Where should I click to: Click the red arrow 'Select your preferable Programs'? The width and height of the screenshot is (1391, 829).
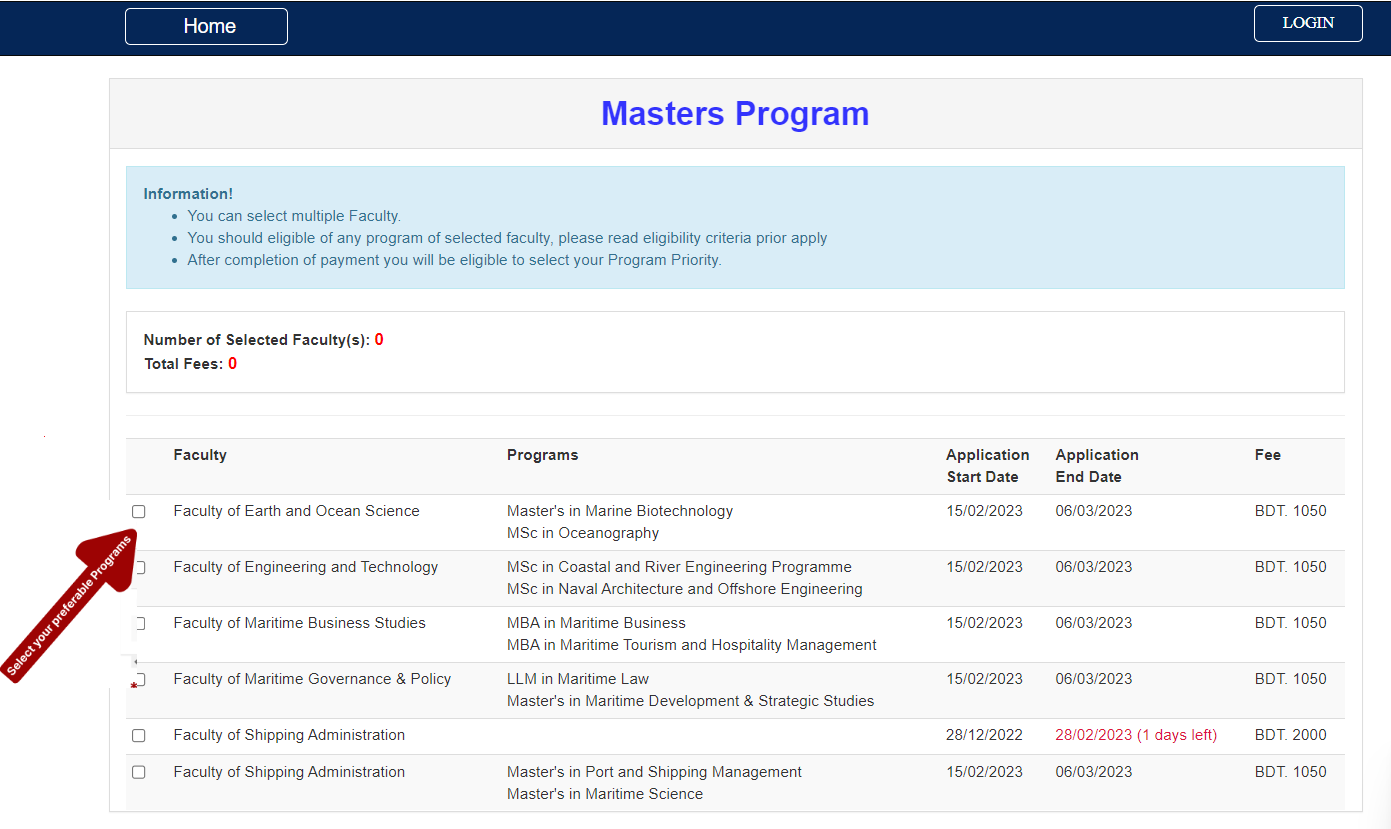72,607
